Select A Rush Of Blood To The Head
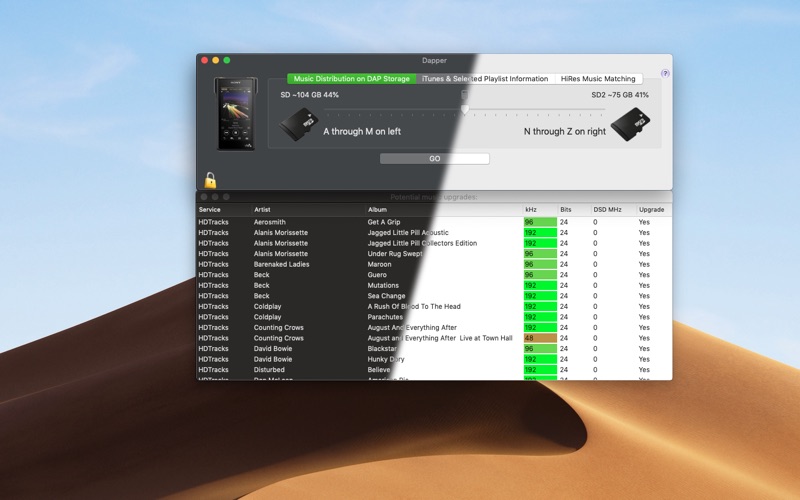This screenshot has height=500, width=800. (x=414, y=307)
